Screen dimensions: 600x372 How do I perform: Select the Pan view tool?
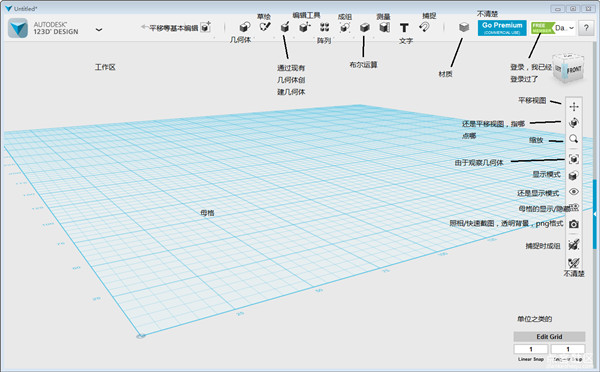pos(574,106)
